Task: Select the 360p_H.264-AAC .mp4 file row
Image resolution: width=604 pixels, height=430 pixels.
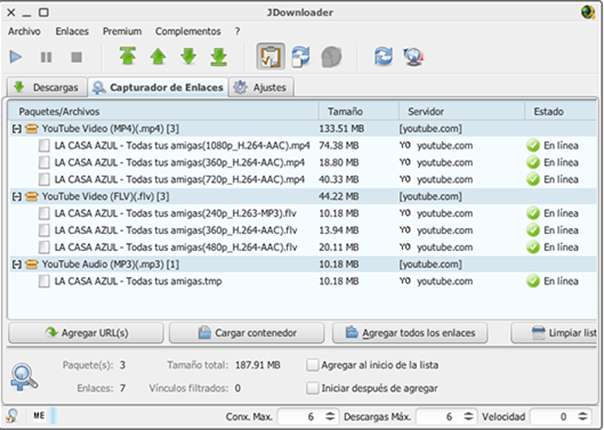Action: point(302,163)
